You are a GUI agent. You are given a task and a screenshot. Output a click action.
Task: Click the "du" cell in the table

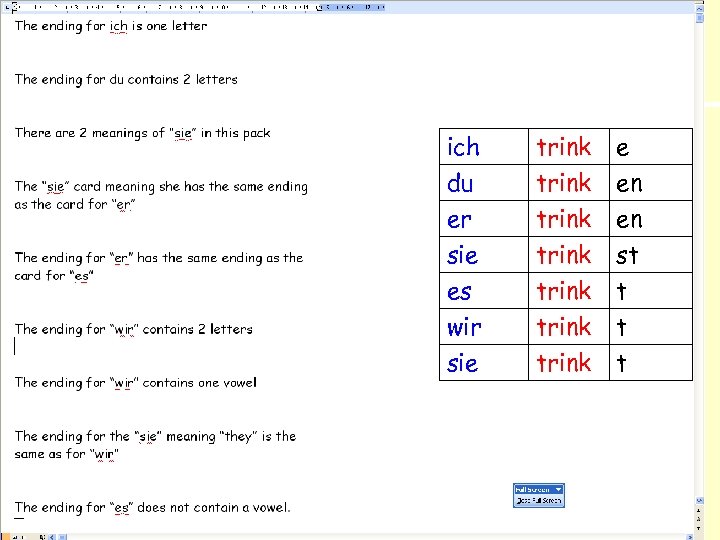tap(484, 183)
